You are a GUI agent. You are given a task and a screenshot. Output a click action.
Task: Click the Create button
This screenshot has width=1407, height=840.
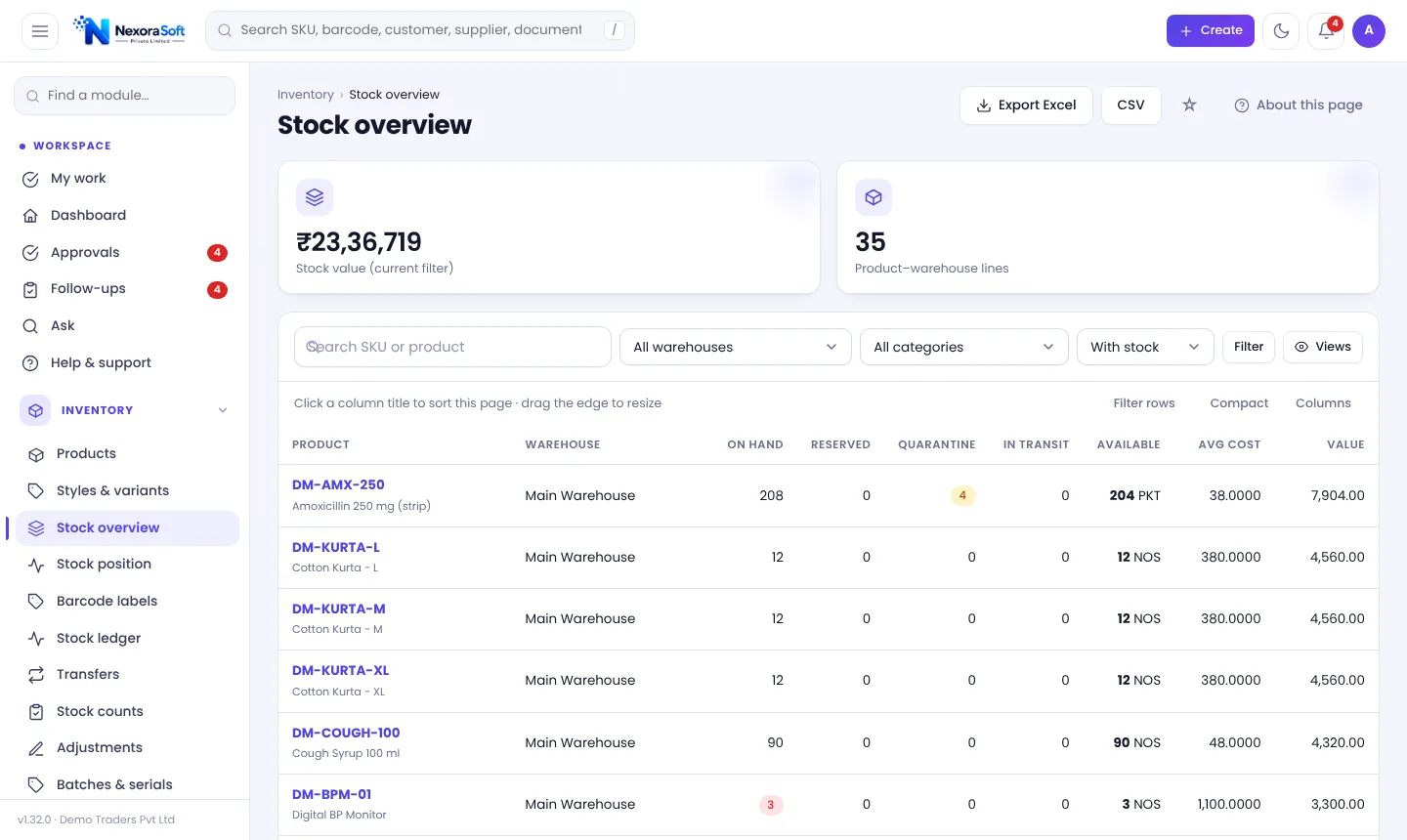pyautogui.click(x=1211, y=31)
